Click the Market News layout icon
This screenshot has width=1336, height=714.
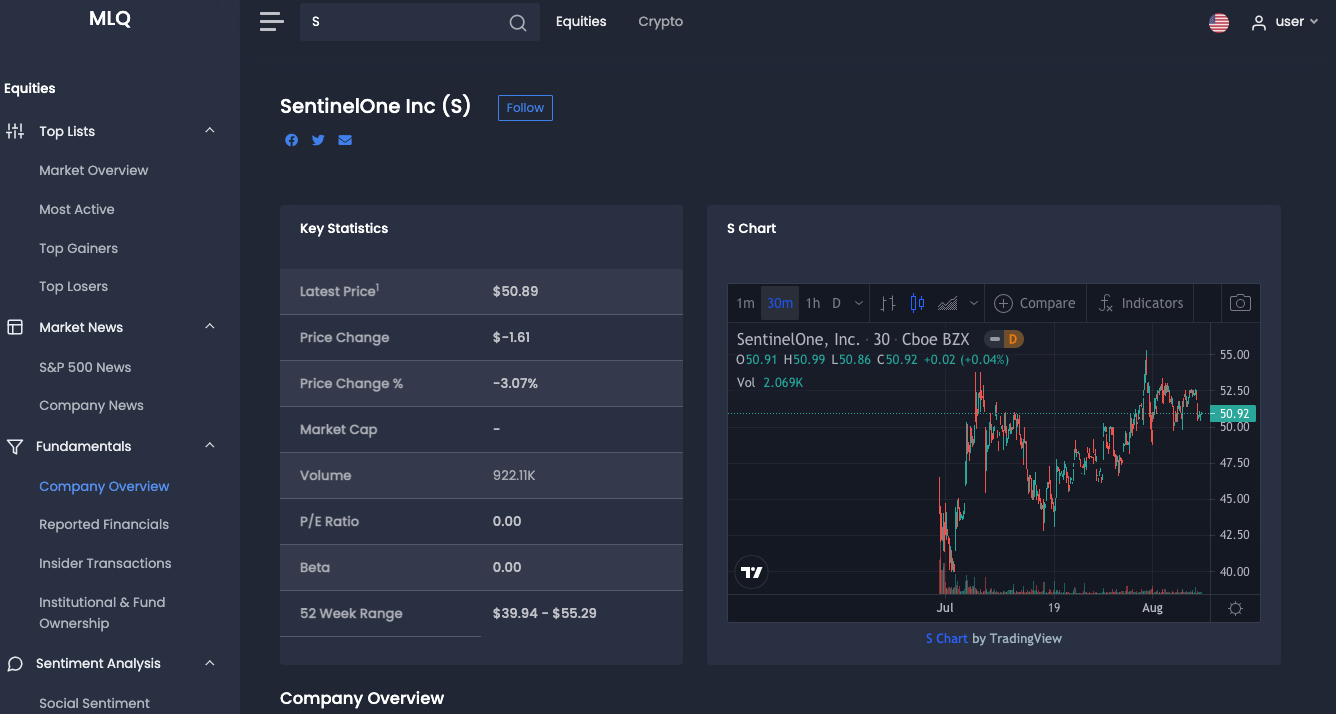[15, 327]
